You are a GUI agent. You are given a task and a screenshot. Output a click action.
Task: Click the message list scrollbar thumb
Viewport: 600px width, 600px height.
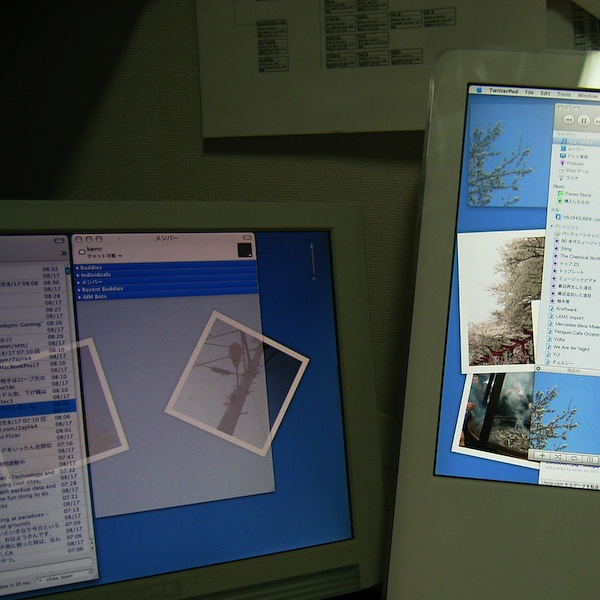click(67, 271)
